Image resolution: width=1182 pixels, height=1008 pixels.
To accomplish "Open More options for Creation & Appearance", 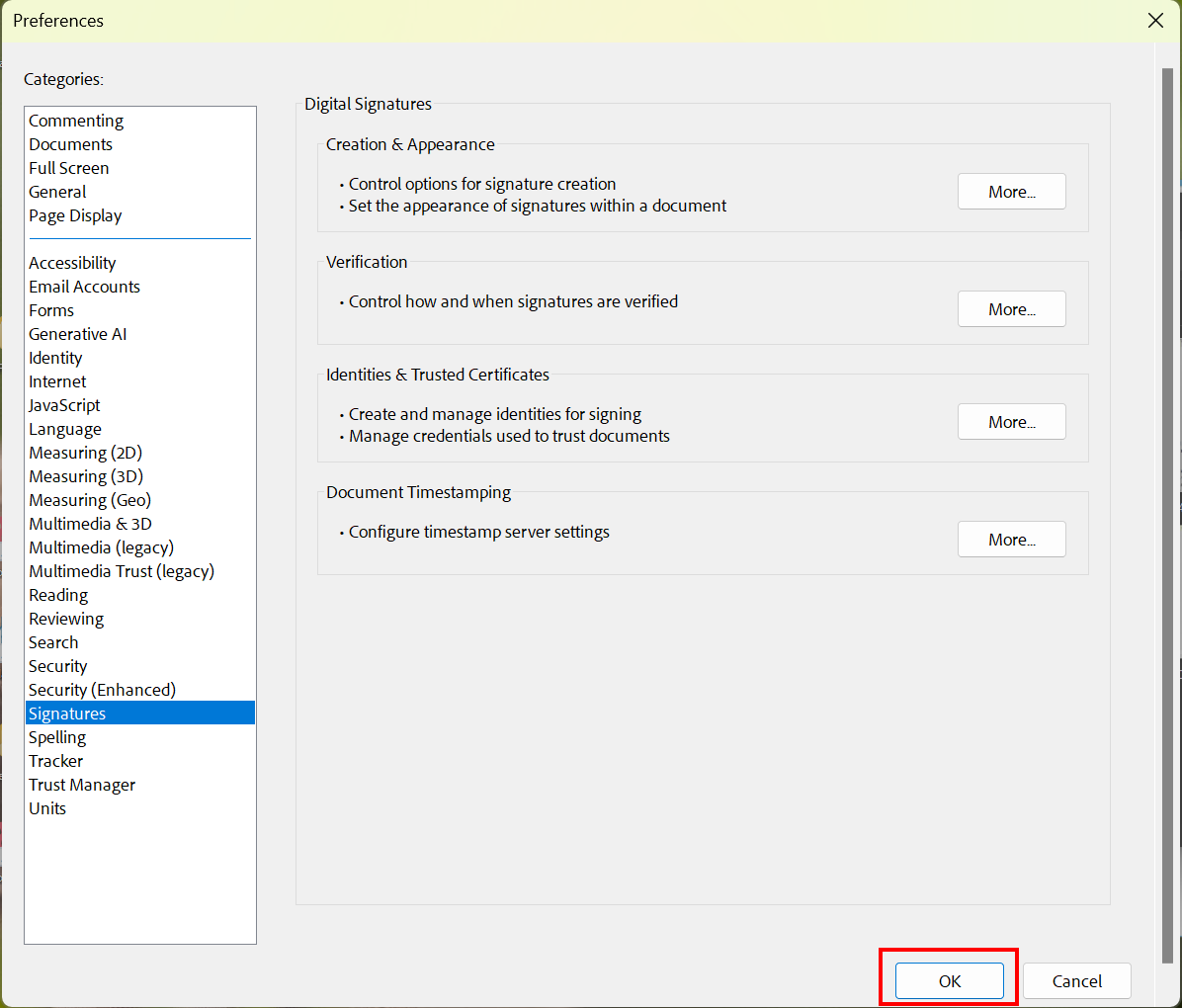I will 1011,191.
